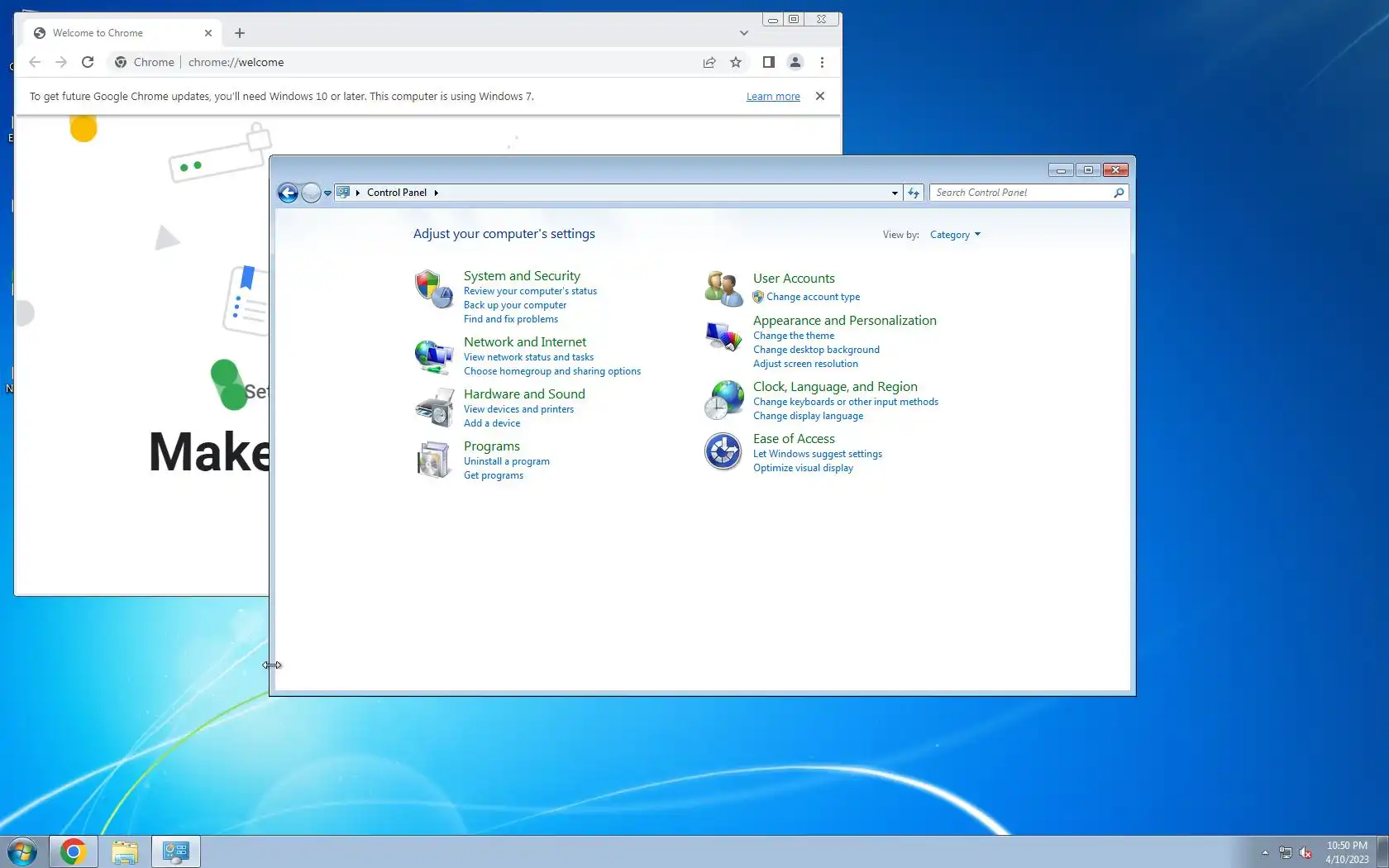Open a new Chrome tab
This screenshot has height=868, width=1389.
point(240,33)
